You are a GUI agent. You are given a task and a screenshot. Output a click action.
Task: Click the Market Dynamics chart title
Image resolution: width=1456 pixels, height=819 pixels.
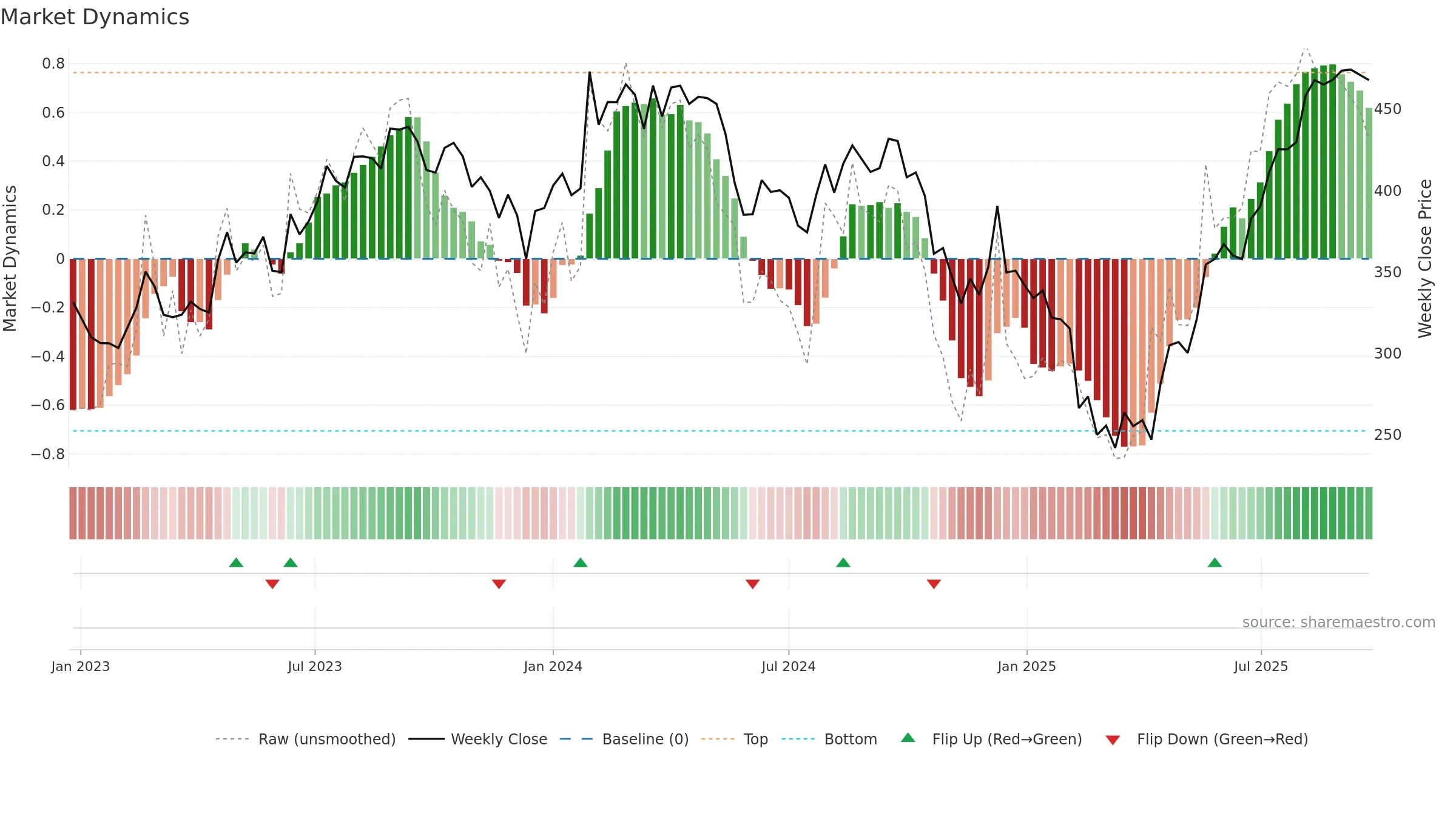click(x=95, y=17)
